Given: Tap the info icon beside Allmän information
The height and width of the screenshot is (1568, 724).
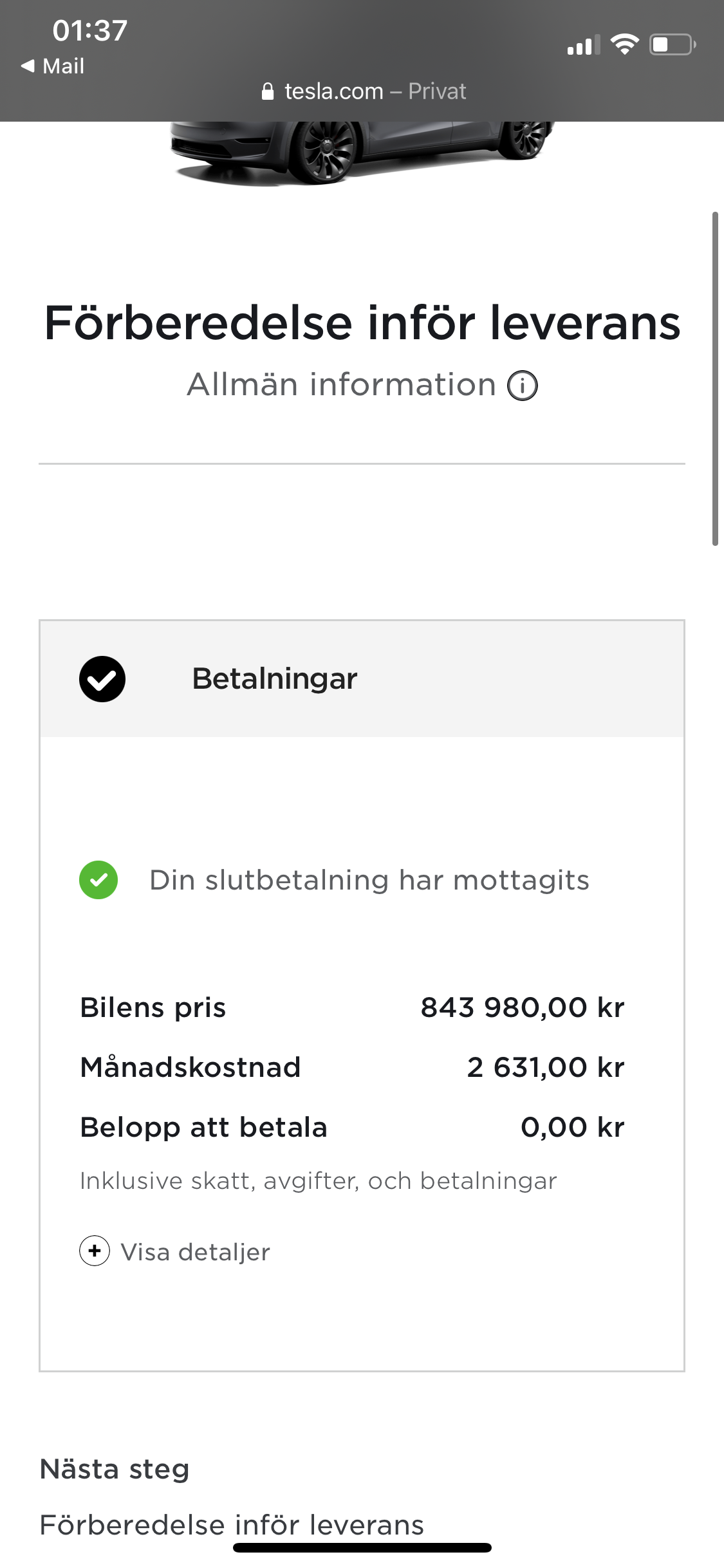Looking at the screenshot, I should click(x=523, y=386).
